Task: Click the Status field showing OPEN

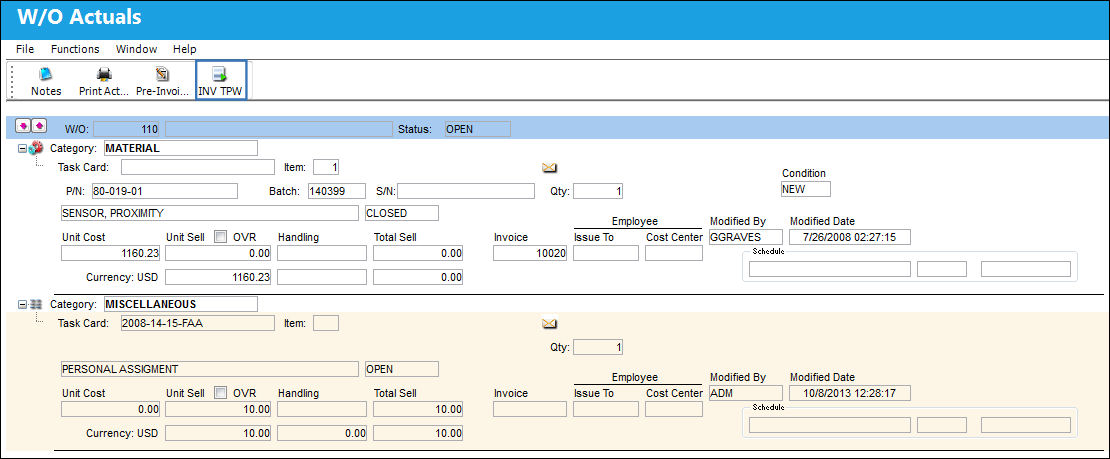Action: [x=477, y=129]
